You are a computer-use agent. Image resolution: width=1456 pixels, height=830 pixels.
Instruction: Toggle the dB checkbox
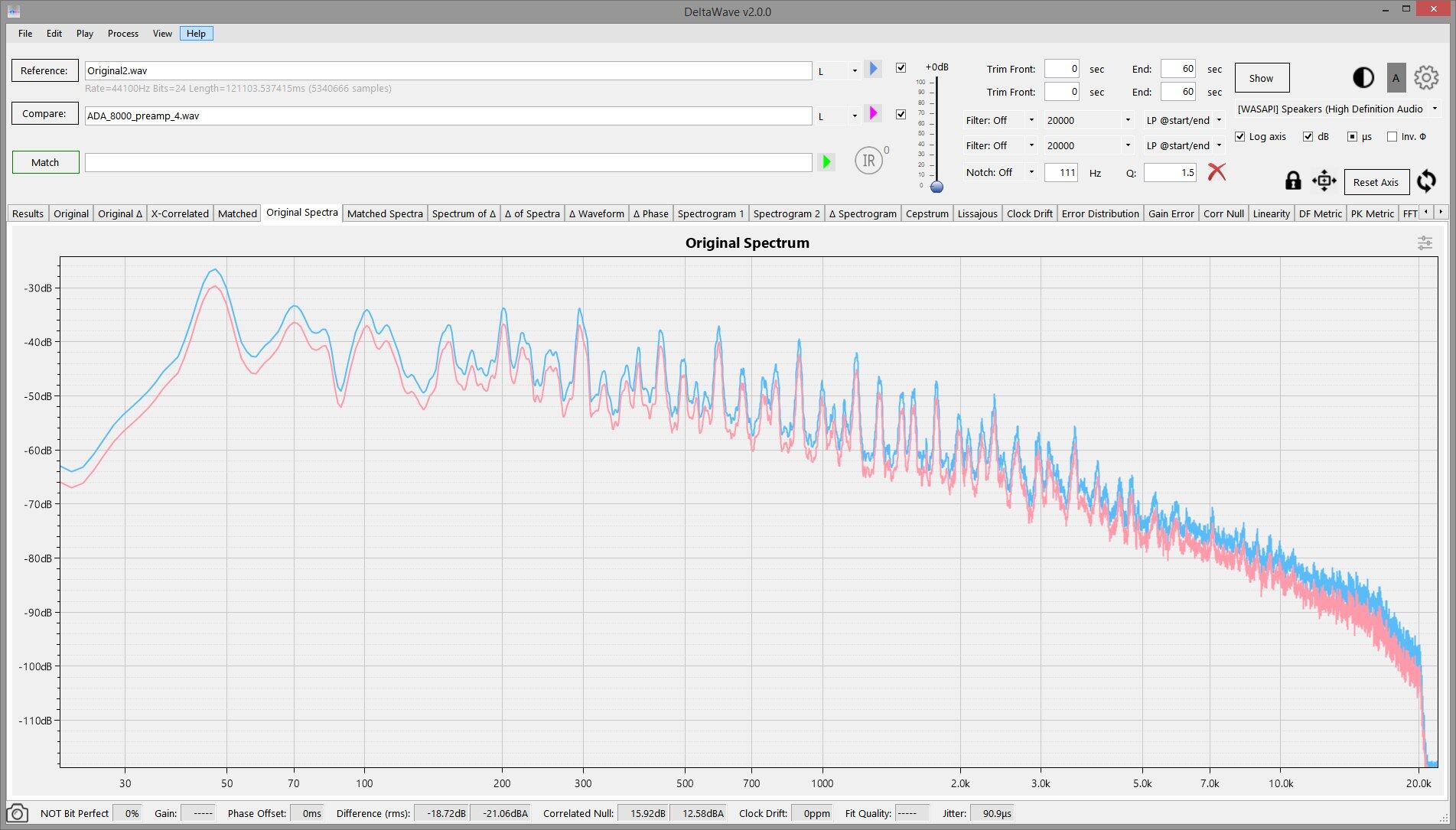(1308, 136)
